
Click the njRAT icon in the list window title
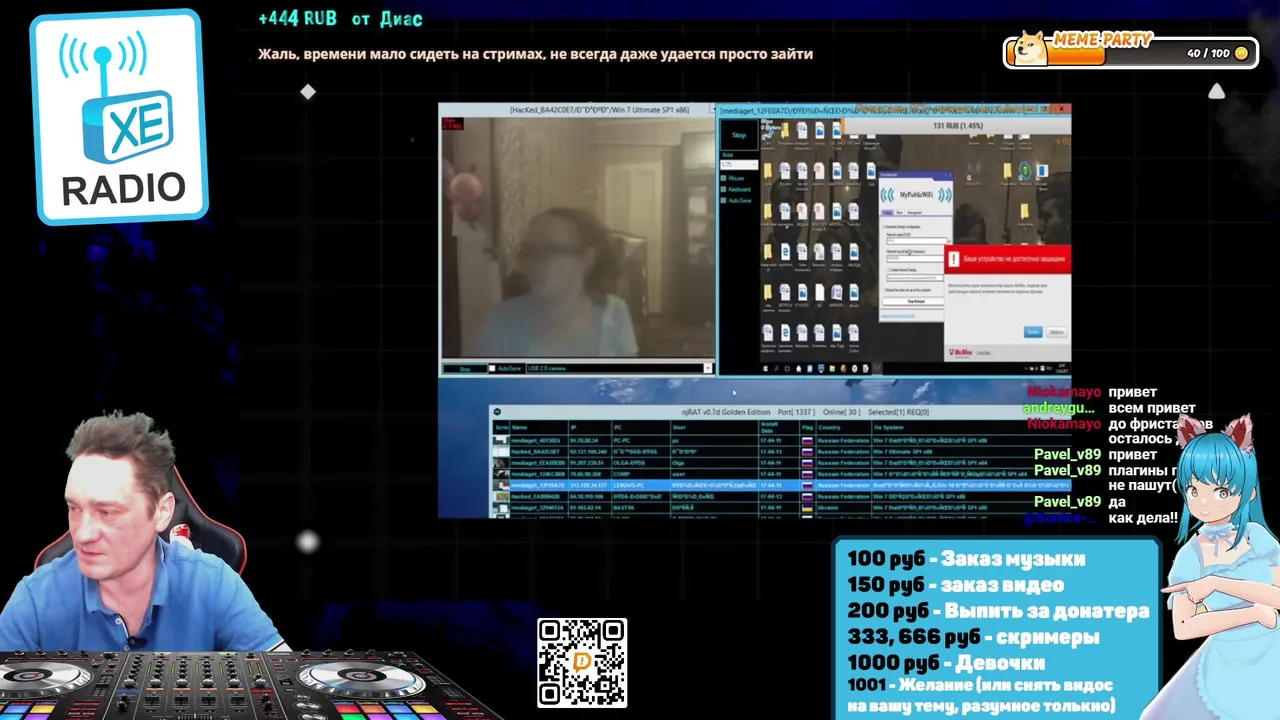(x=497, y=412)
